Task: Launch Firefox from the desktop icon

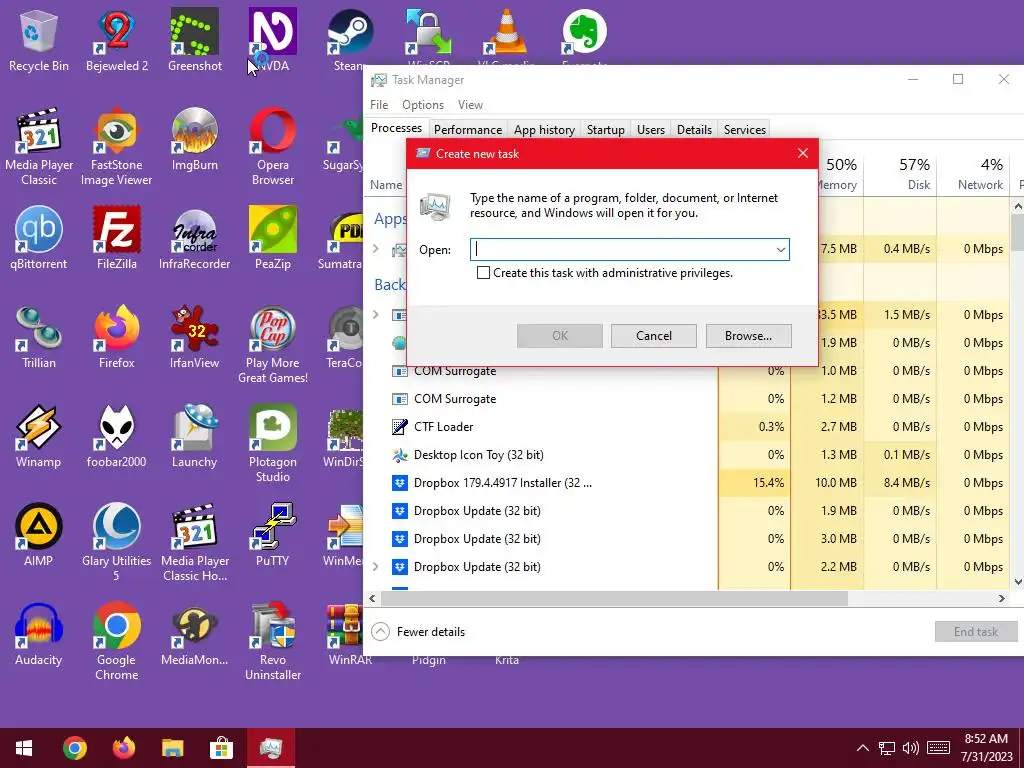Action: 117,337
